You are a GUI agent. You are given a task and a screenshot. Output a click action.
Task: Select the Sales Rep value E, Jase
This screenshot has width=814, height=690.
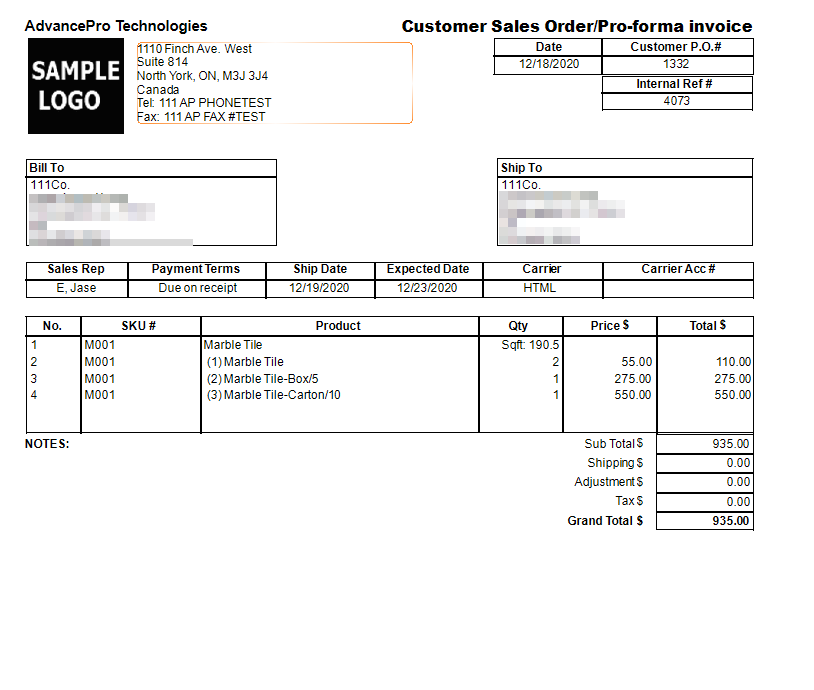pyautogui.click(x=76, y=288)
